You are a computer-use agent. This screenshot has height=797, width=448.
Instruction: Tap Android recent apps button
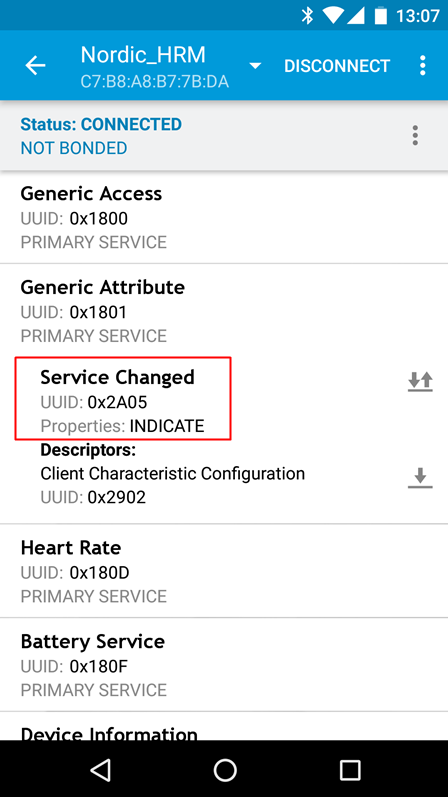tap(350, 770)
